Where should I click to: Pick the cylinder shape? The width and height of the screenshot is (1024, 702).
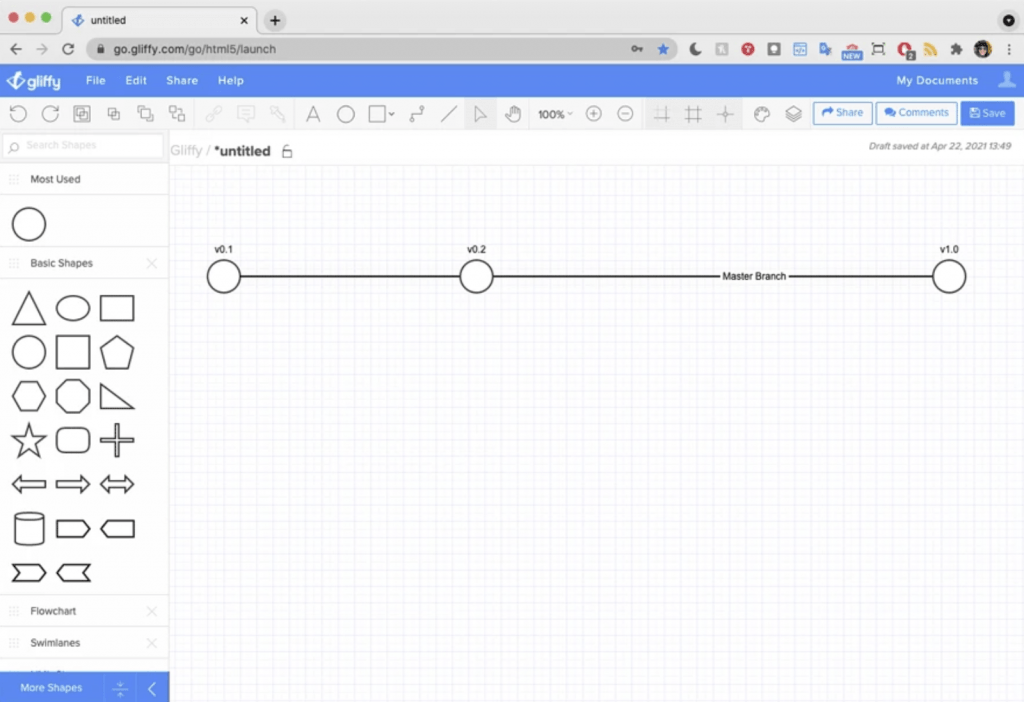coord(29,528)
